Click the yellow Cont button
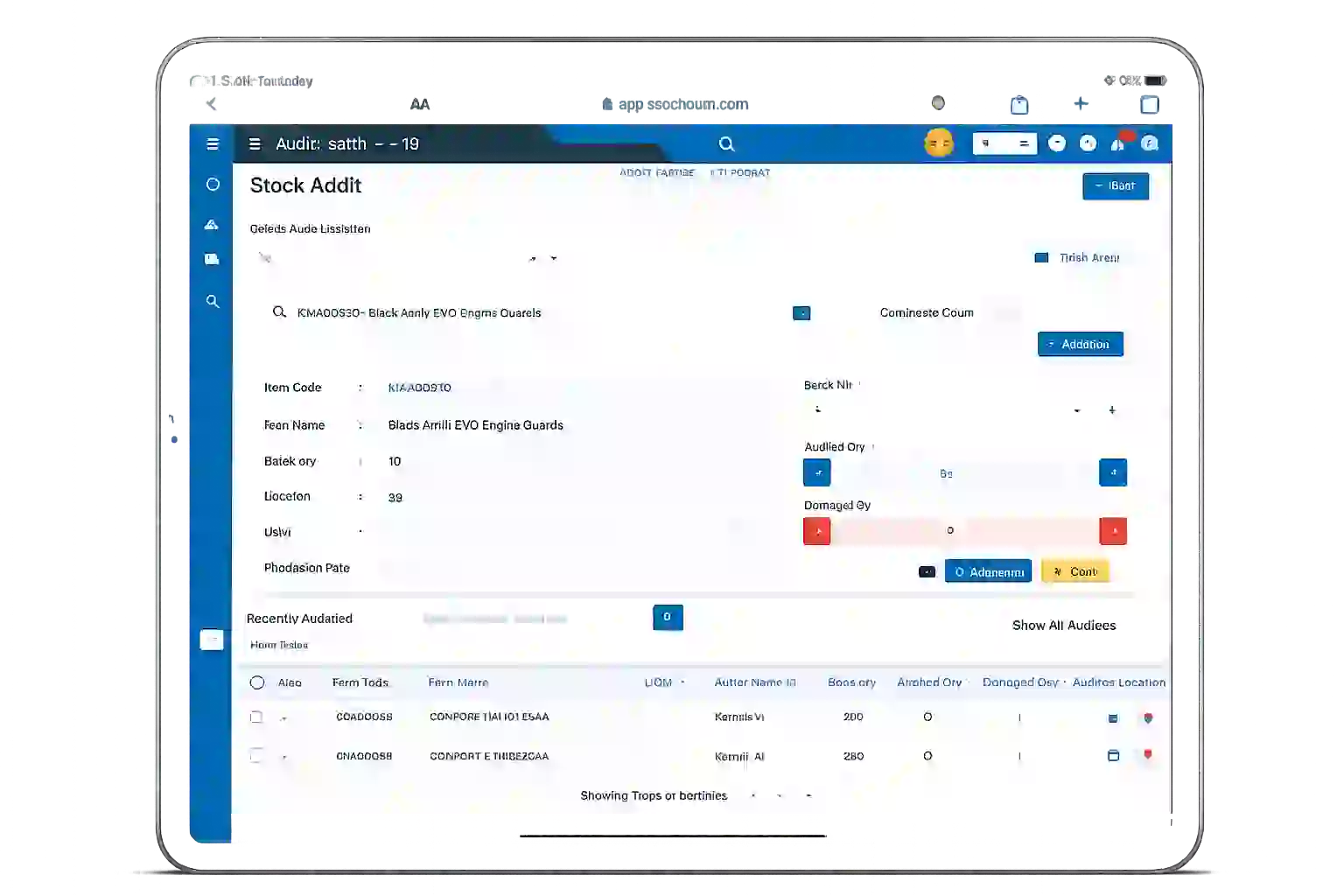1344x896 pixels. 1075,571
